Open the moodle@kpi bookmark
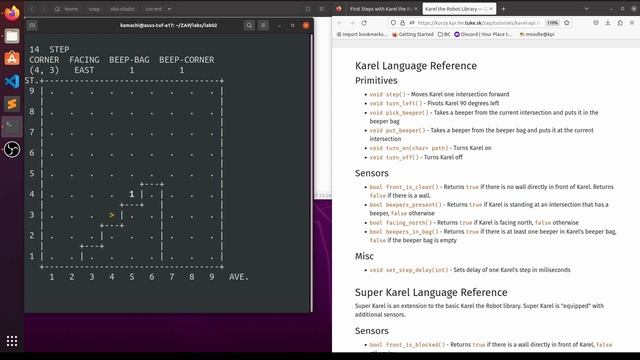Image resolution: width=640 pixels, height=360 pixels. coord(537,34)
